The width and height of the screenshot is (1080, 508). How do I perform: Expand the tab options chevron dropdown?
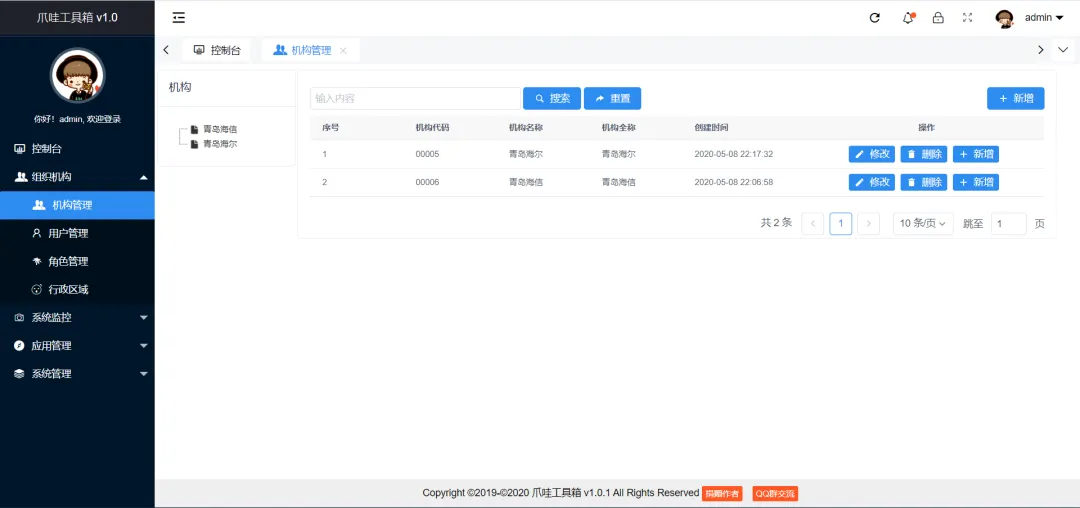1063,50
